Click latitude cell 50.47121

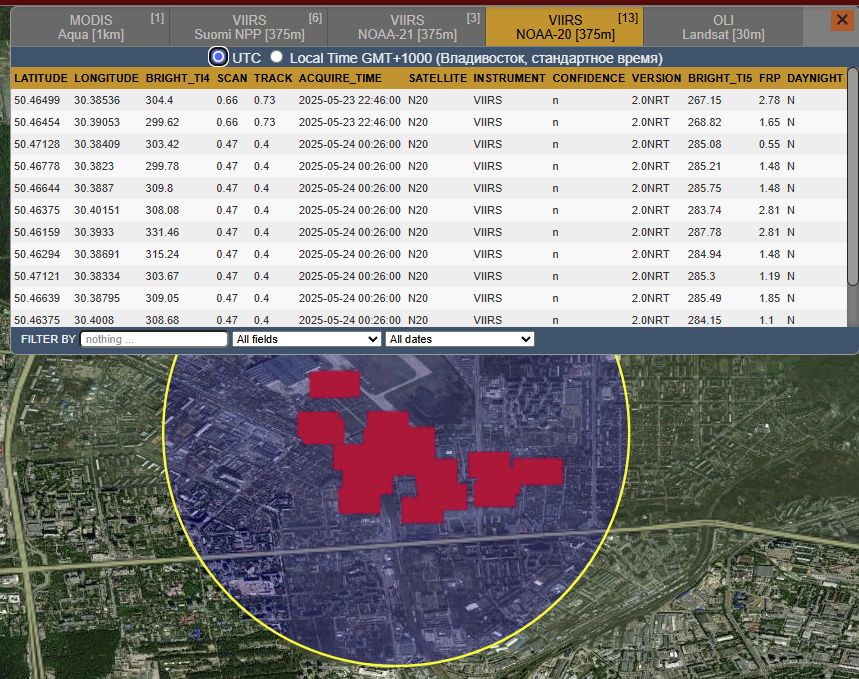click(37, 276)
